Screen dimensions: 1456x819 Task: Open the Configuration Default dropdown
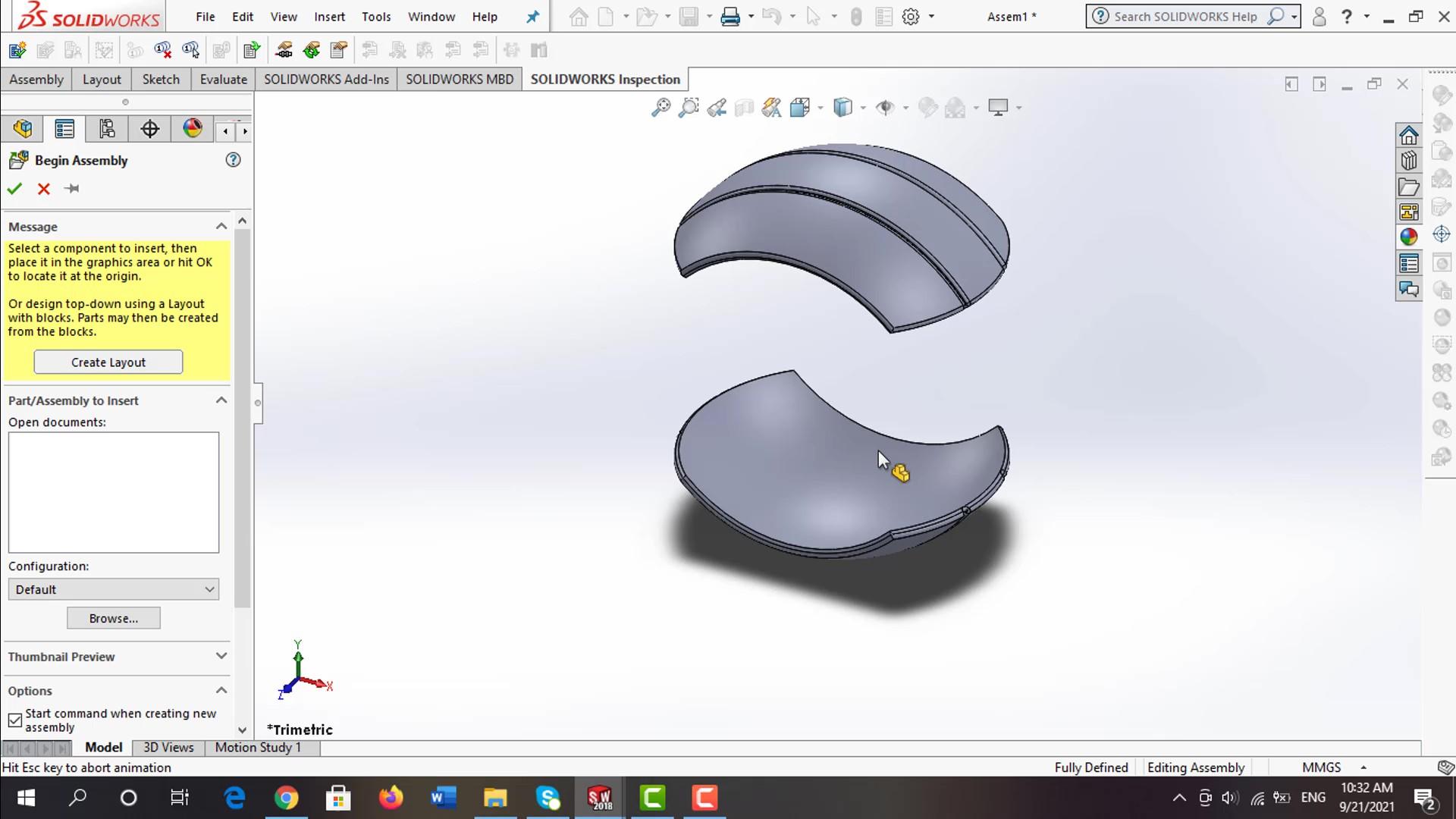pos(114,589)
